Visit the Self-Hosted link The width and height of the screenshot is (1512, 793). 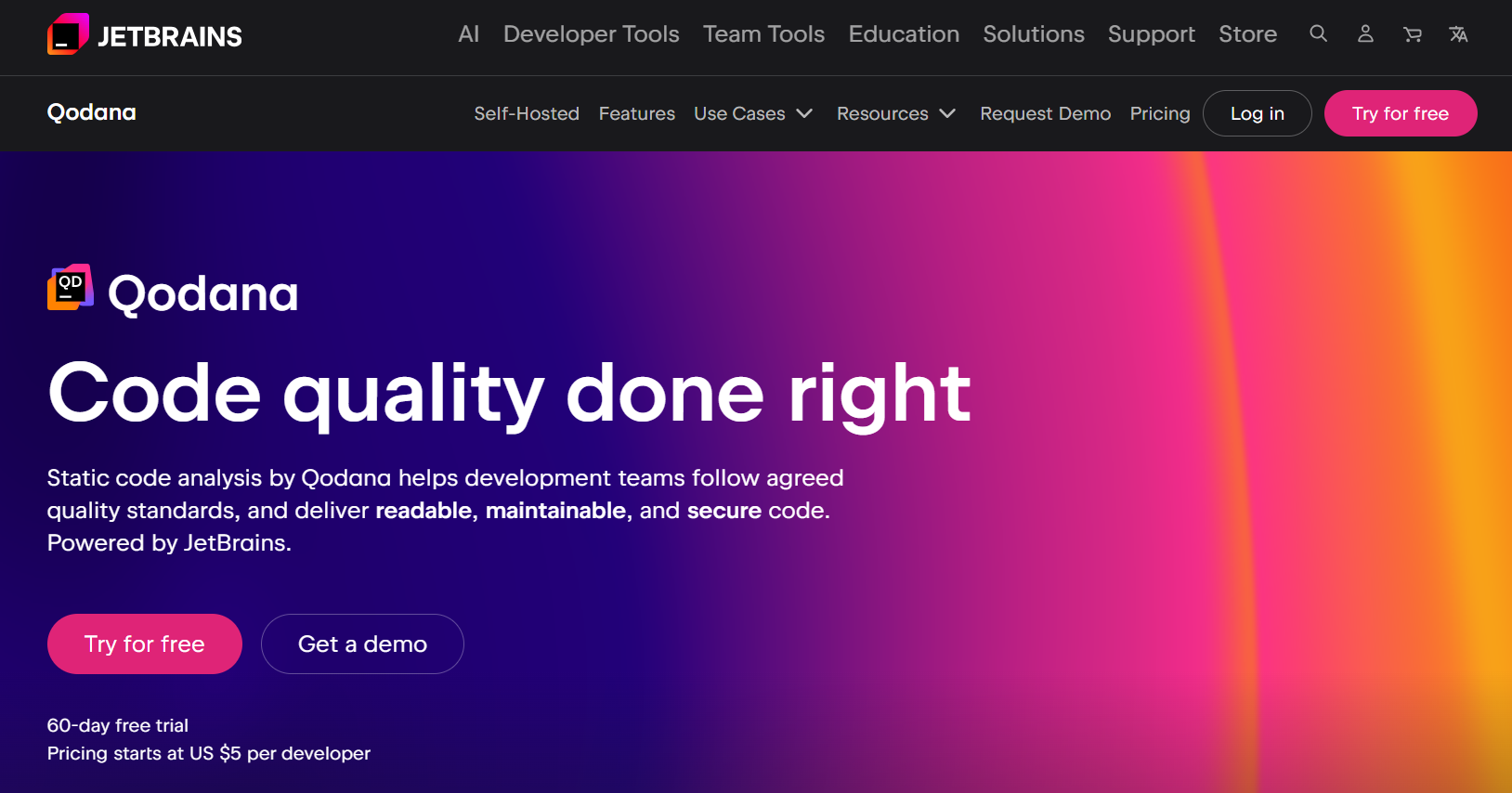point(526,113)
